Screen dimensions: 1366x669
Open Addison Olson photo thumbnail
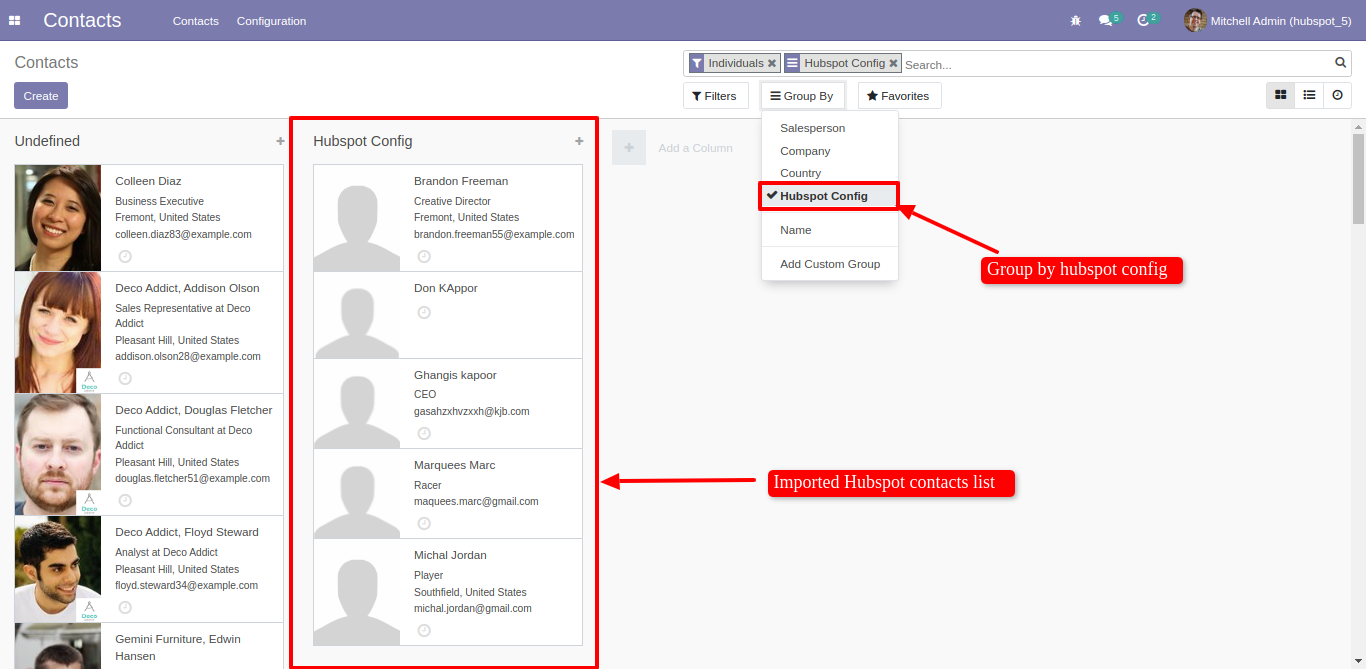click(x=58, y=332)
